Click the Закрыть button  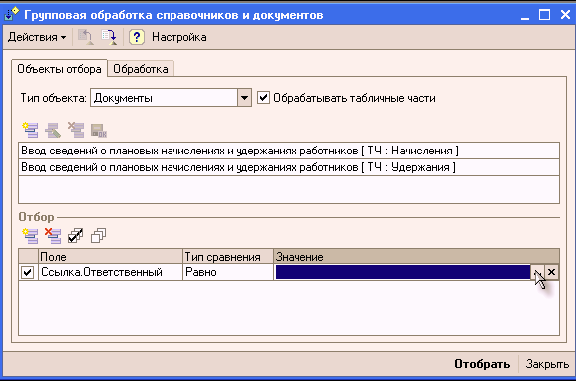tap(547, 364)
